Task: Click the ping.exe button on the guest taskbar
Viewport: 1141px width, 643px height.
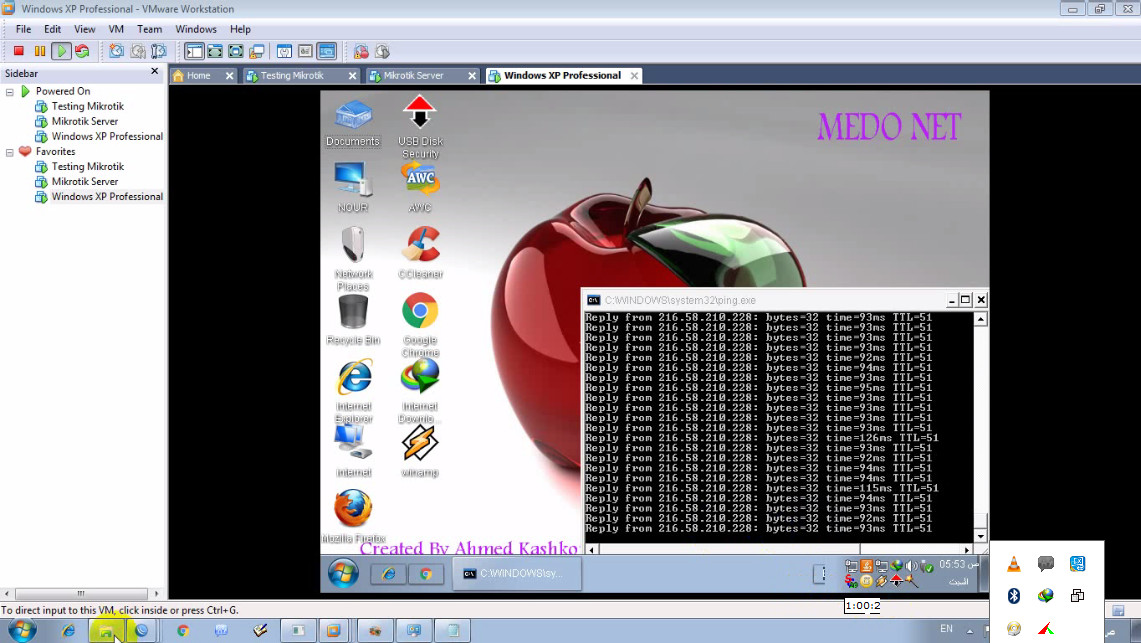Action: 517,573
